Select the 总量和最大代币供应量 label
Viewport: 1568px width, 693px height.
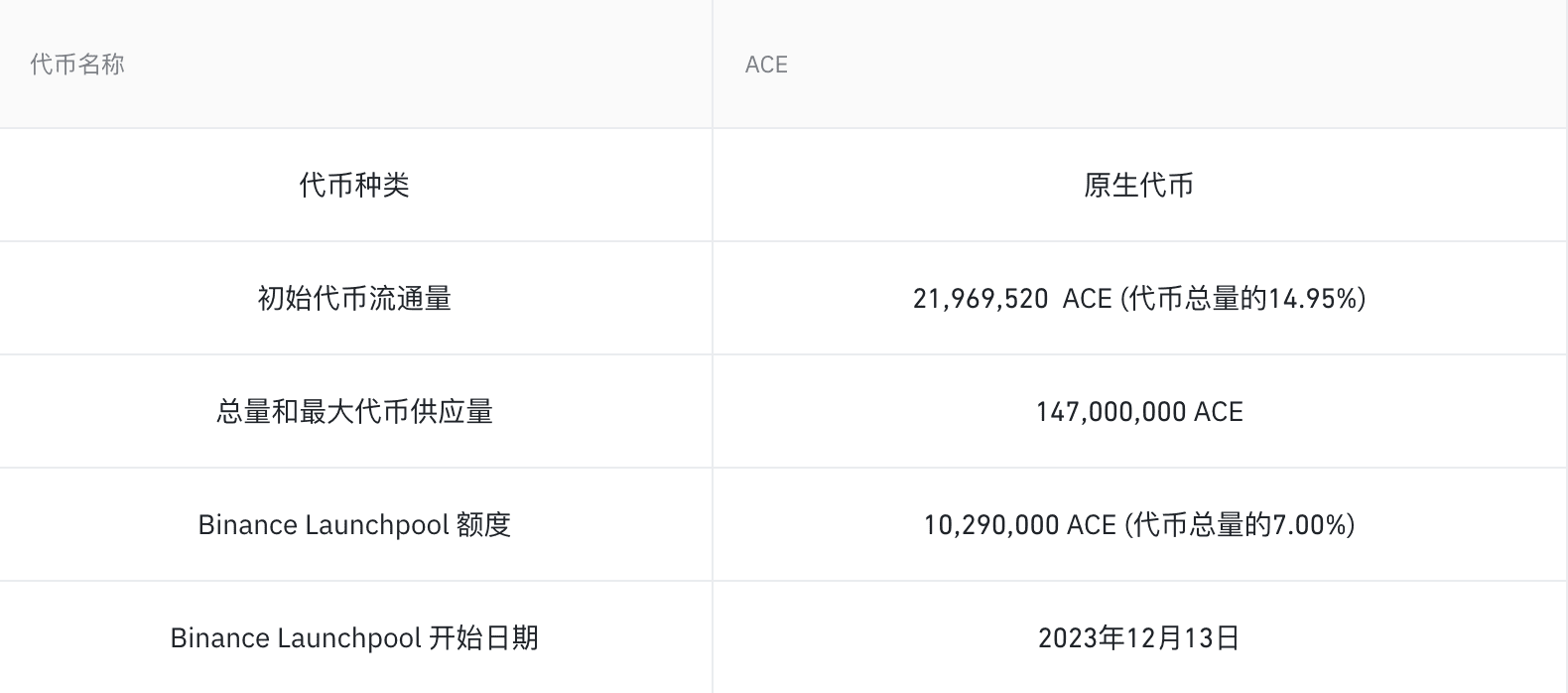(354, 411)
